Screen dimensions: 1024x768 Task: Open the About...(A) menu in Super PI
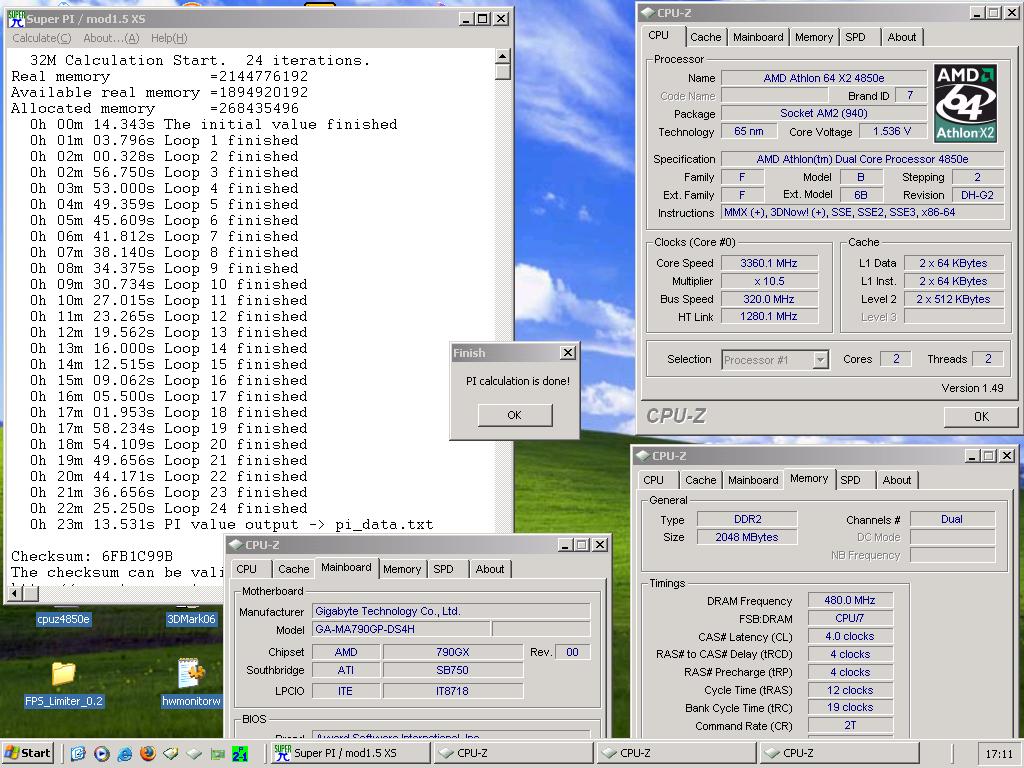coord(111,38)
